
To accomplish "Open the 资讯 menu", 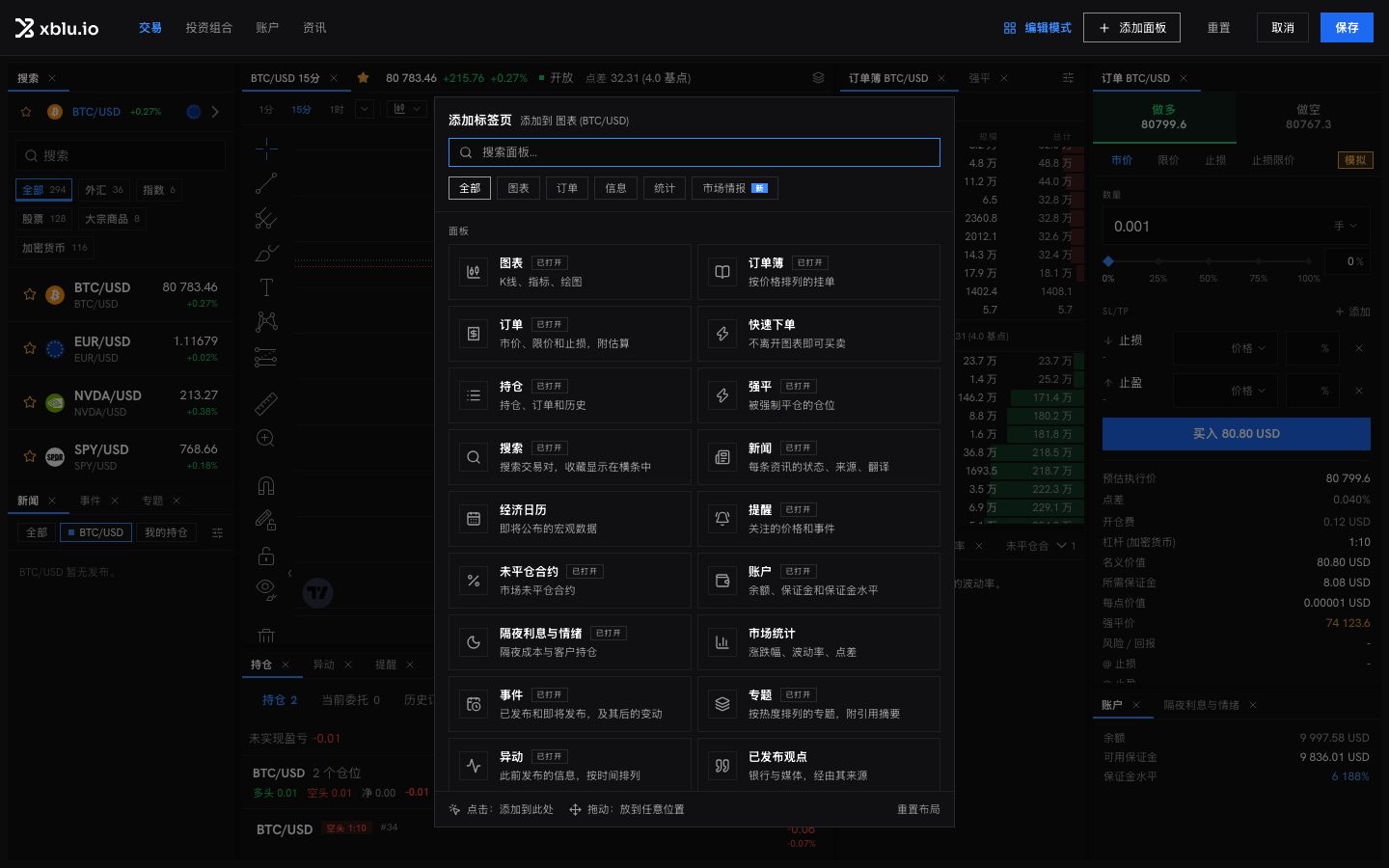I will 314,28.
